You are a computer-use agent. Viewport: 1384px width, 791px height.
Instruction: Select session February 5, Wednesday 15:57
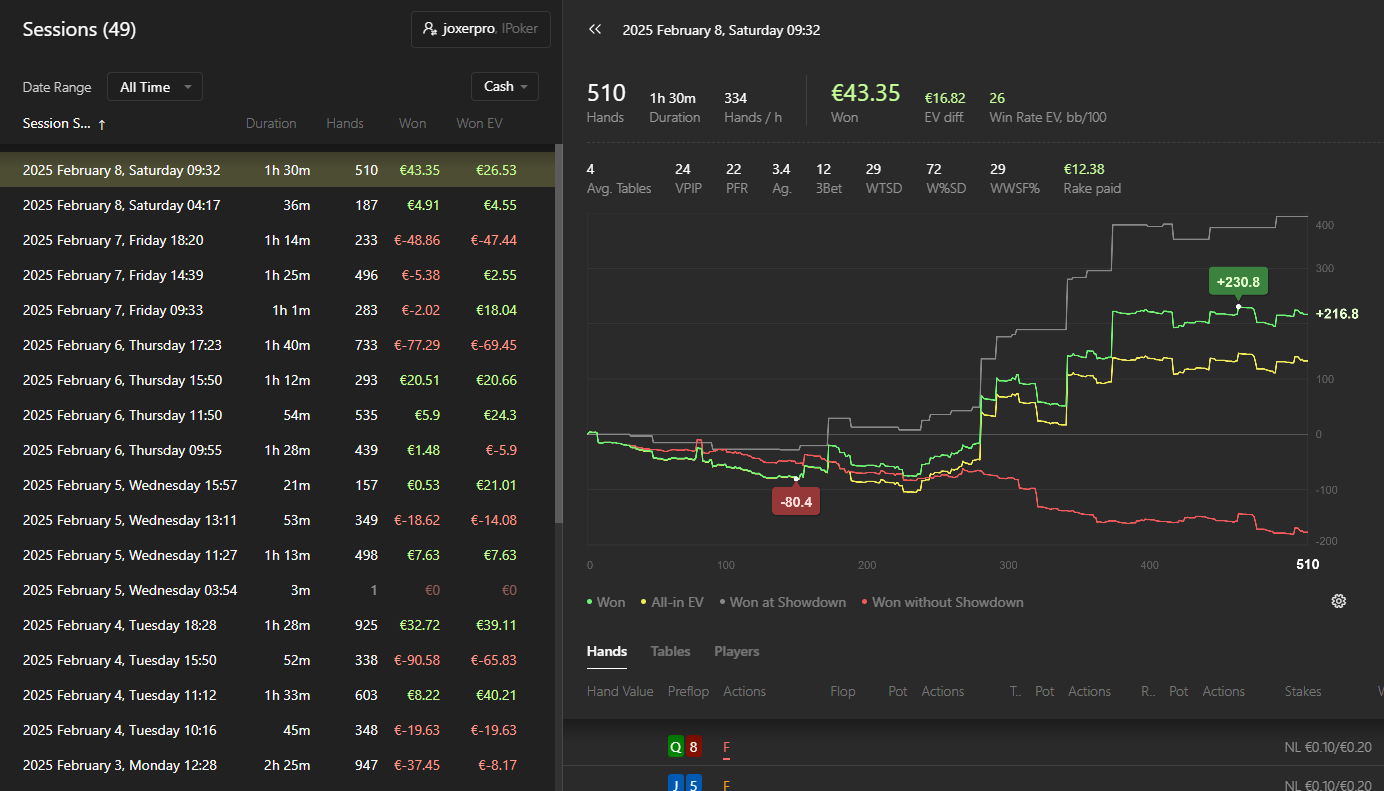tap(277, 485)
